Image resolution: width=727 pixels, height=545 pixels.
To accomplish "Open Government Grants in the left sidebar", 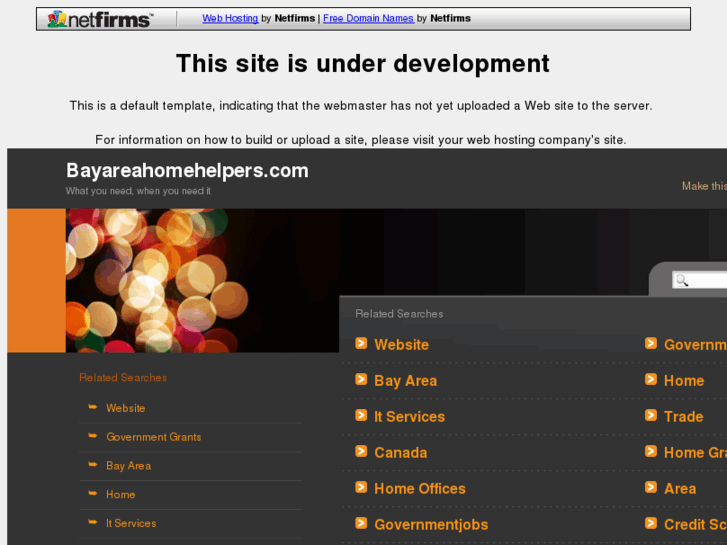I will click(x=154, y=437).
